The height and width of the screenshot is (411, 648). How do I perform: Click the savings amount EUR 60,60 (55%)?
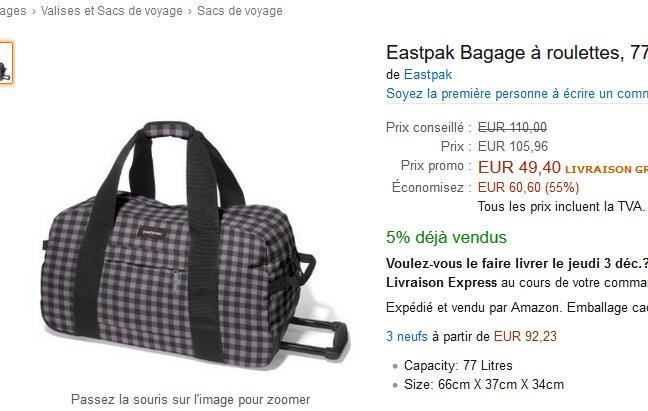(x=528, y=188)
